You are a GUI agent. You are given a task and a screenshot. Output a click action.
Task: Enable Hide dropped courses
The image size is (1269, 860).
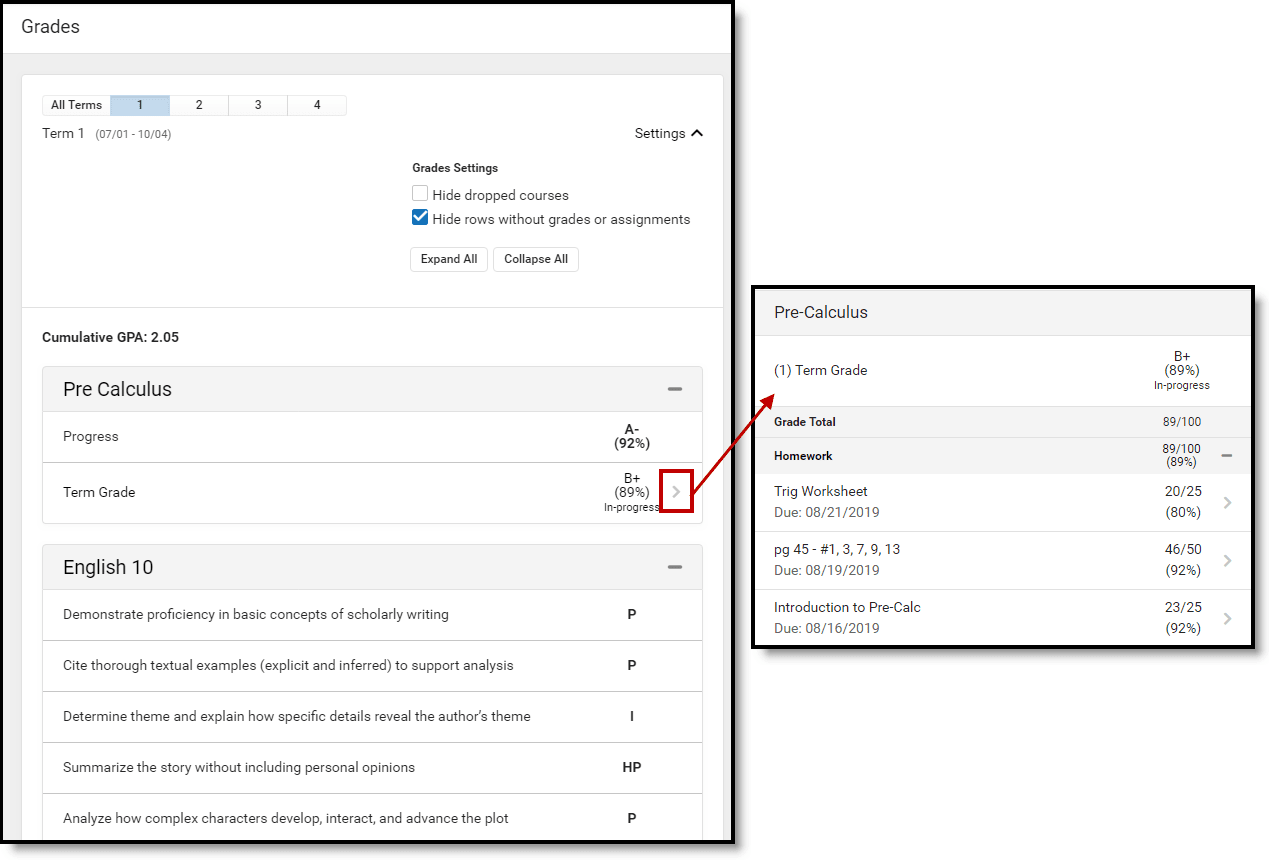pos(419,192)
